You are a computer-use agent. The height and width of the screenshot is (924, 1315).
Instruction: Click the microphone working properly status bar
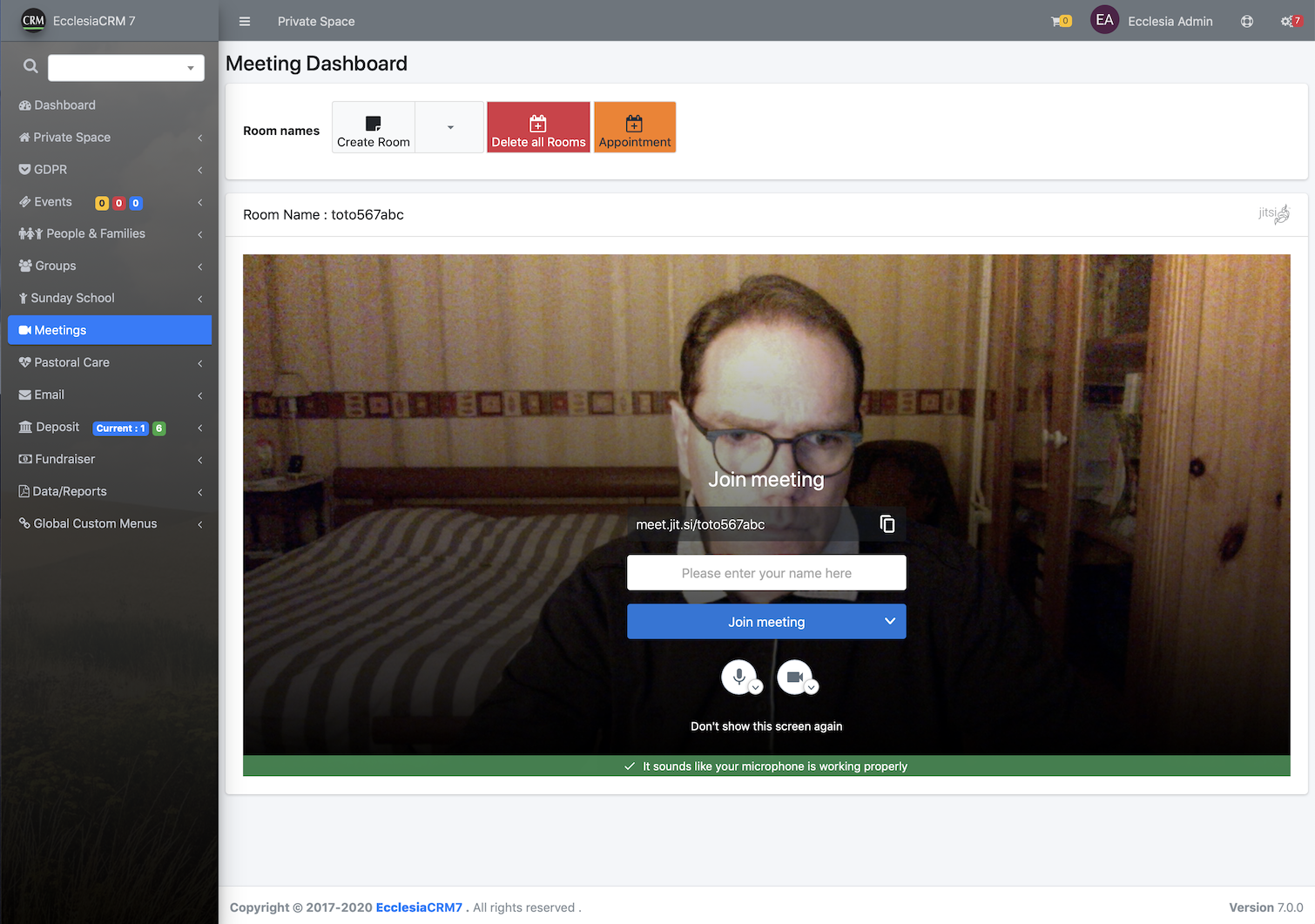(766, 766)
